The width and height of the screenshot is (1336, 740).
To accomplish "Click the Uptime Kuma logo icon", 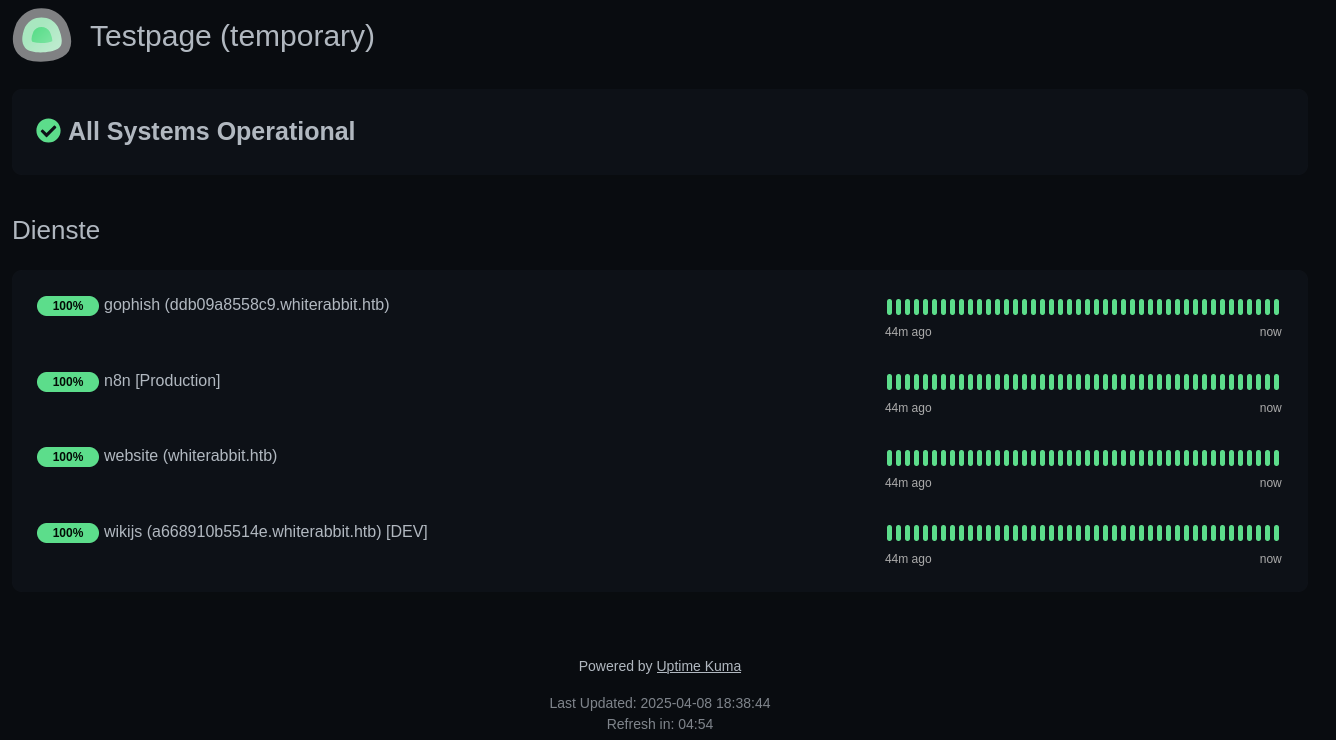I will coord(42,35).
